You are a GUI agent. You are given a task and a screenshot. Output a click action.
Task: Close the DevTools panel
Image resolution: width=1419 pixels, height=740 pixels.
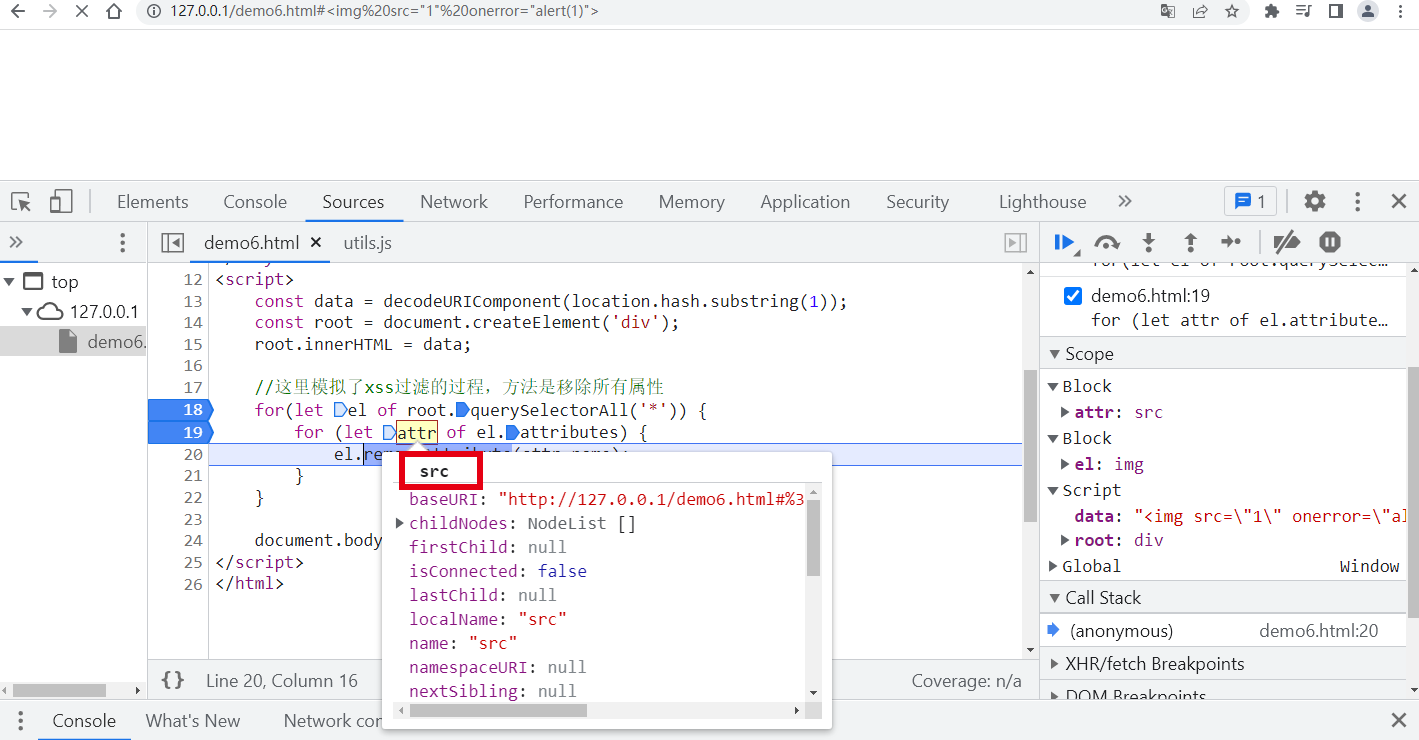[x=1399, y=201]
